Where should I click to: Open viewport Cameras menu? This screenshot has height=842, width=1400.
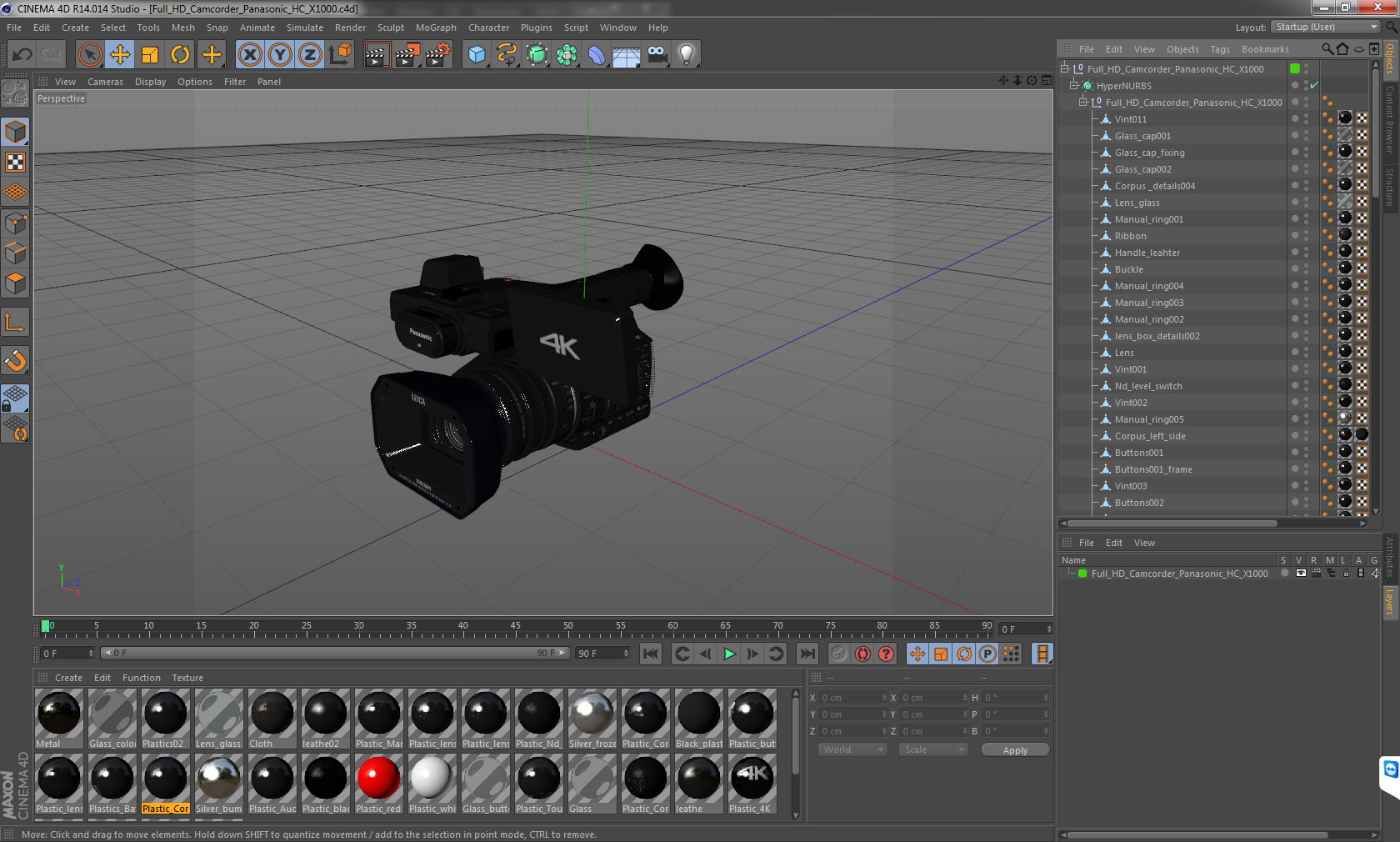(105, 82)
